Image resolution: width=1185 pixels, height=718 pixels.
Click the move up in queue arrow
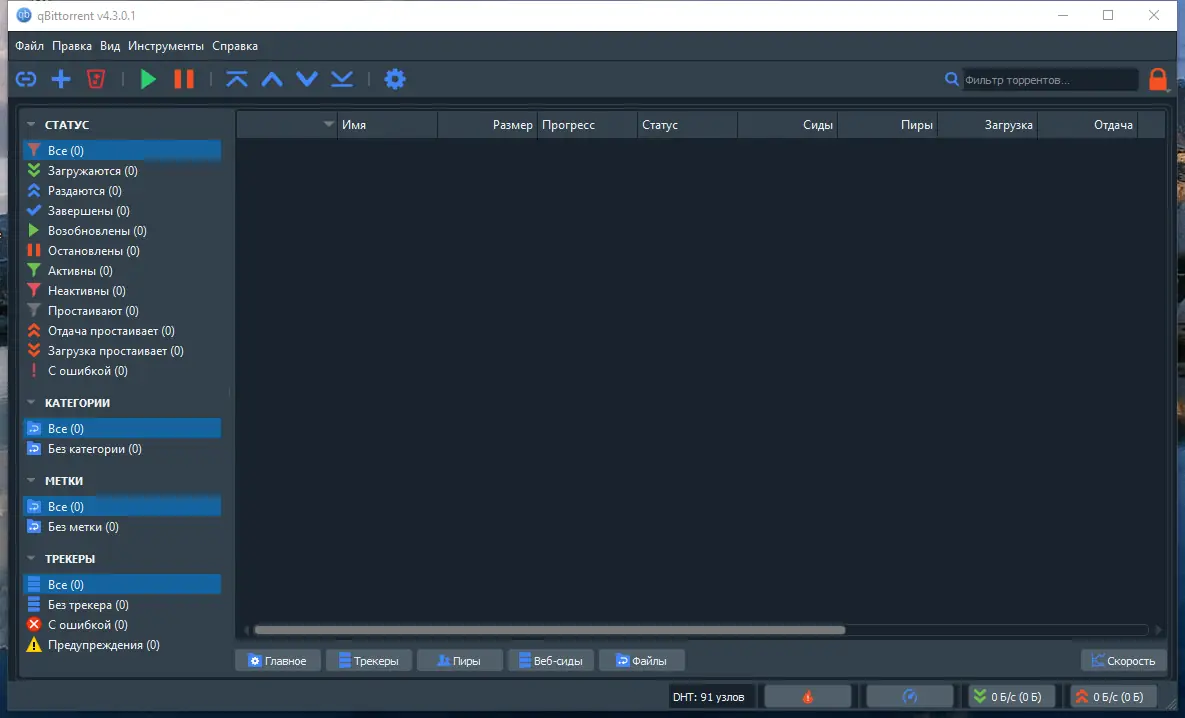pos(272,79)
